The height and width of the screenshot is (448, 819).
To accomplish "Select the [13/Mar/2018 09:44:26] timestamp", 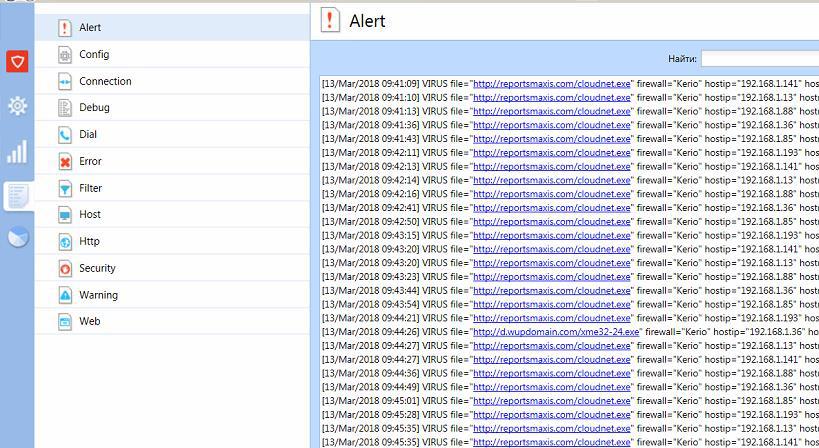I will coord(370,332).
